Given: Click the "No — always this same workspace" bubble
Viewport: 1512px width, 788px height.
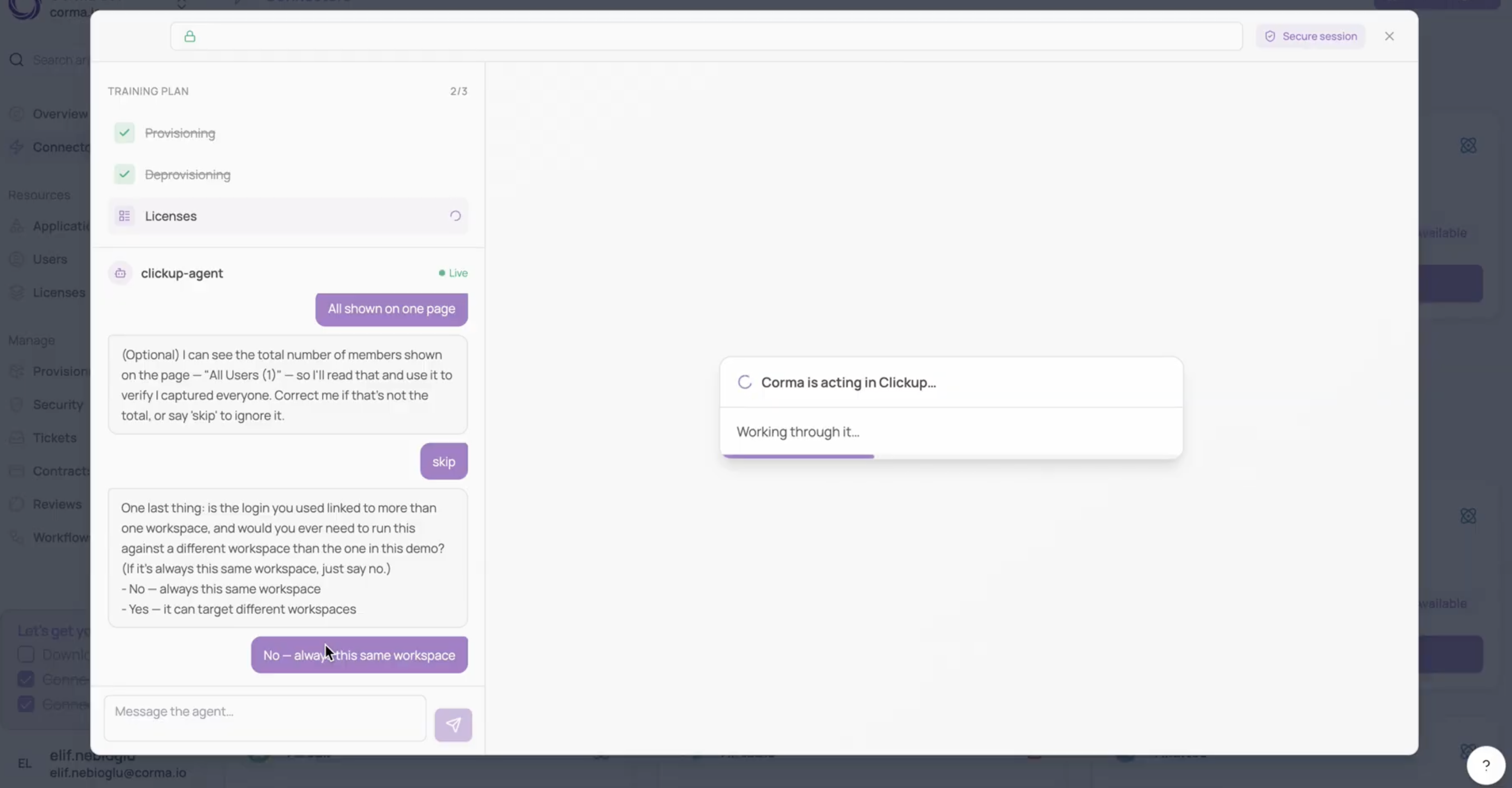Looking at the screenshot, I should (x=359, y=655).
